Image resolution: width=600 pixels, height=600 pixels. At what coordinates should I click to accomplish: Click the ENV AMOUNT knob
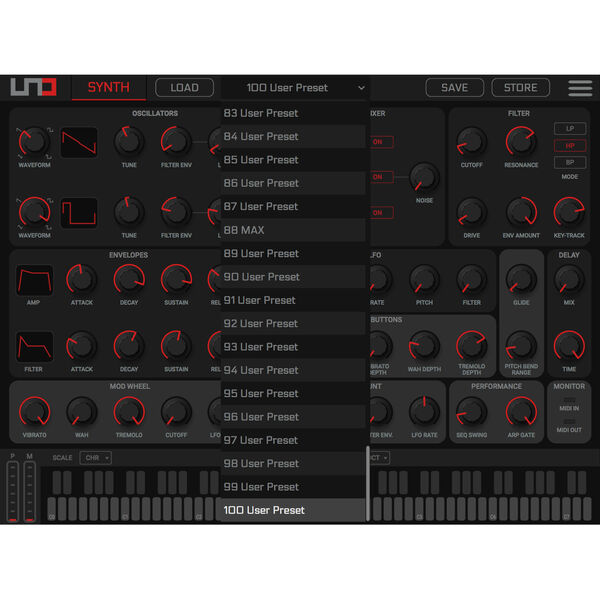(521, 212)
